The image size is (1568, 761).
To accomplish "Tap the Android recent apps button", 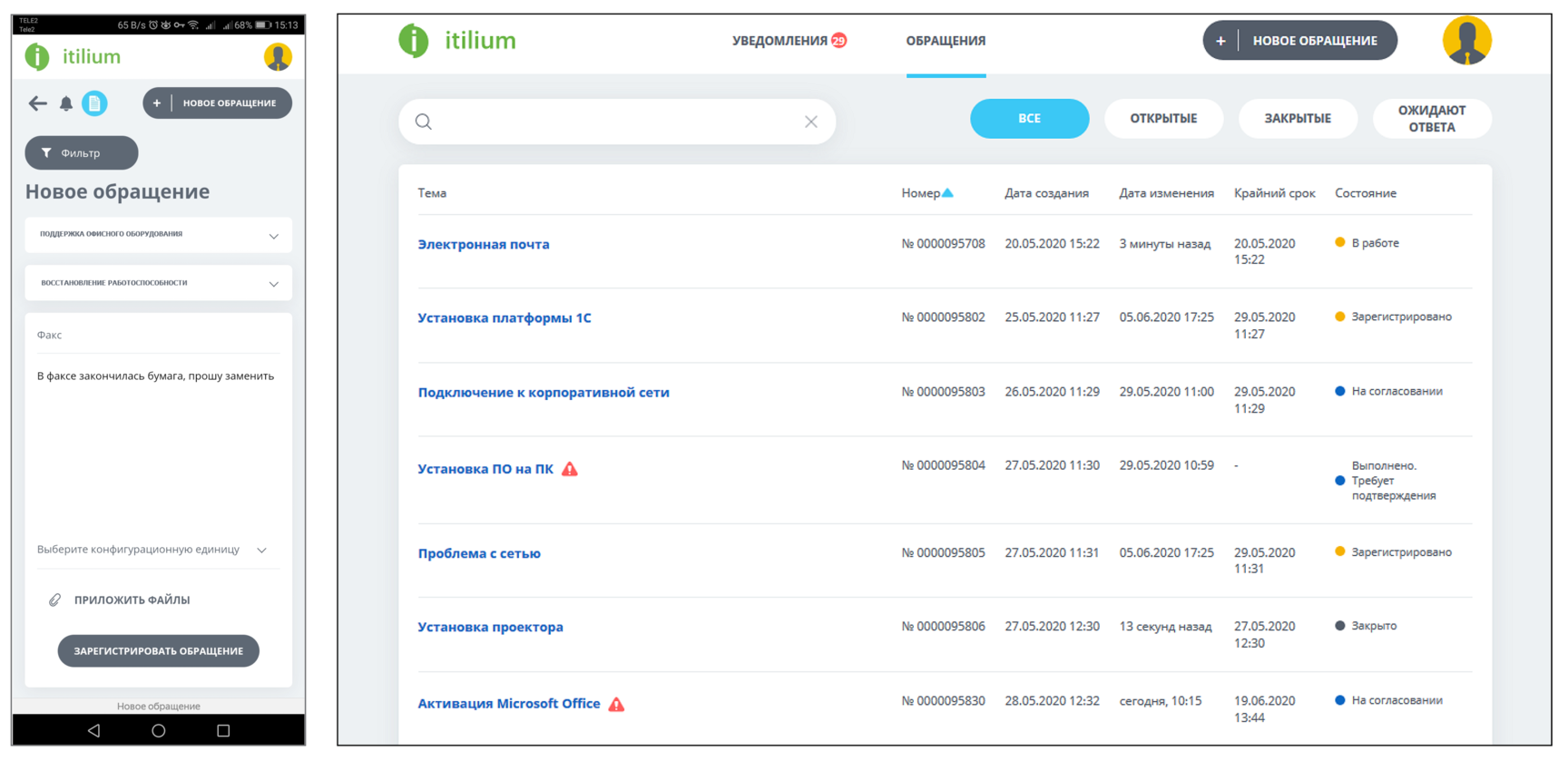I will click(223, 730).
